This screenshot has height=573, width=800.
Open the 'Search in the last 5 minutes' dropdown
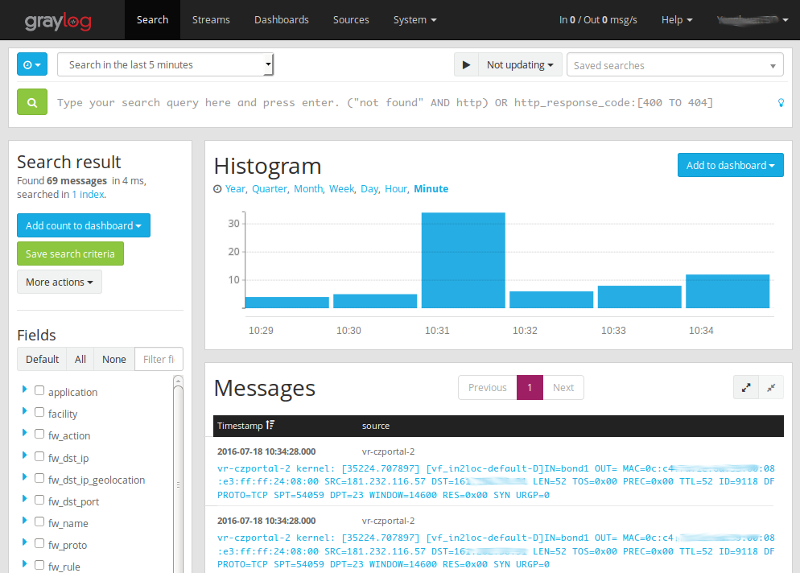[x=165, y=65]
